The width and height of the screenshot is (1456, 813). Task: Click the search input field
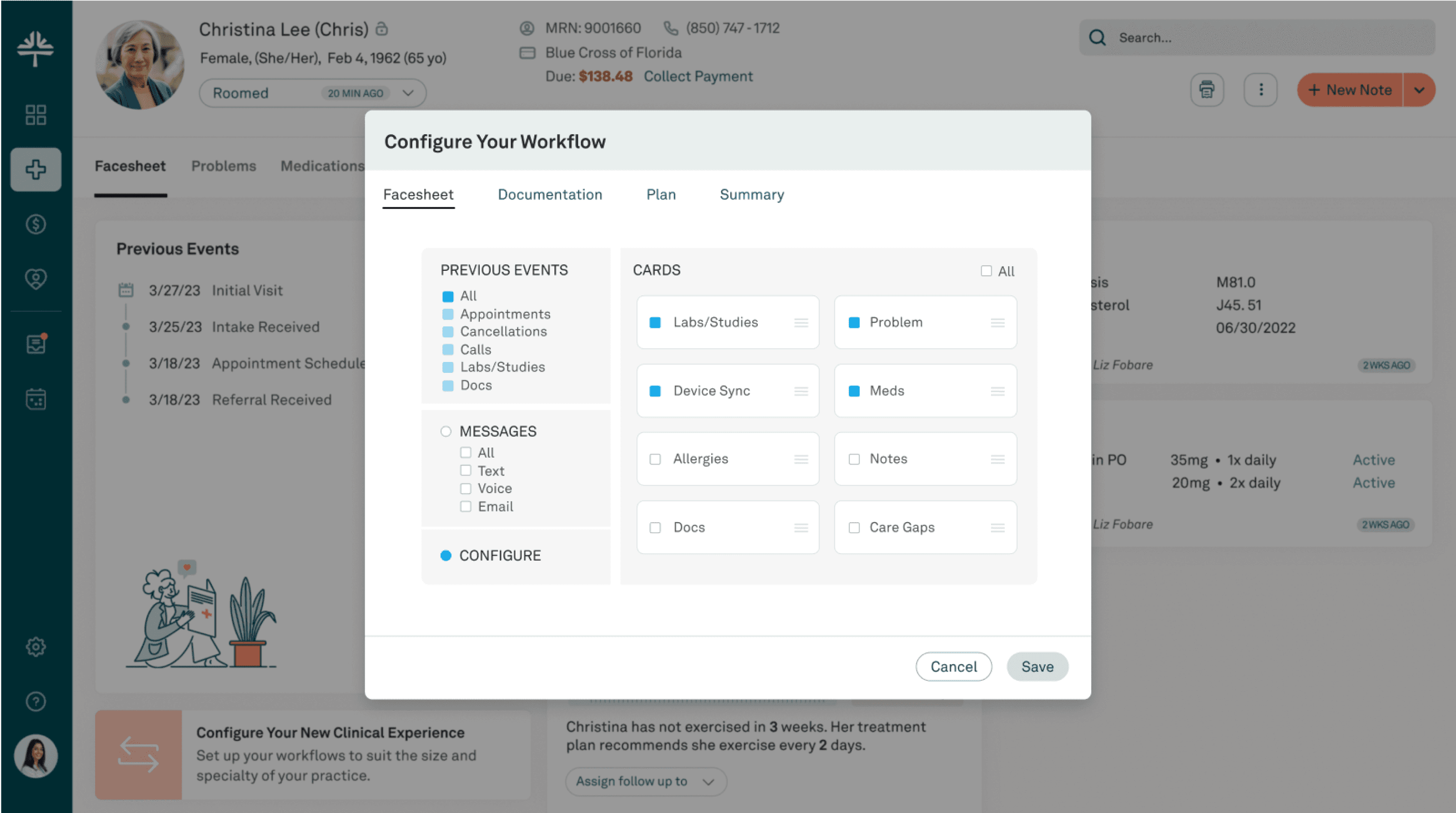point(1257,38)
